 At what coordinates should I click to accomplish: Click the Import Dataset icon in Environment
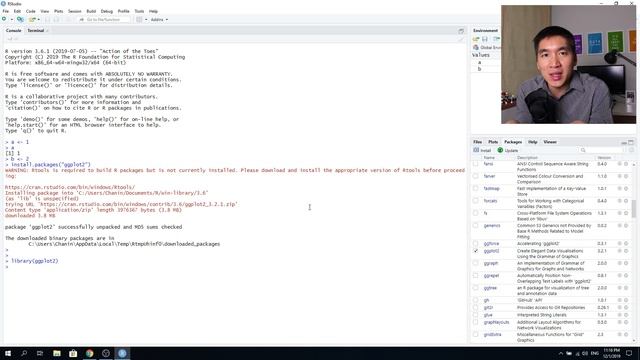click(496, 39)
